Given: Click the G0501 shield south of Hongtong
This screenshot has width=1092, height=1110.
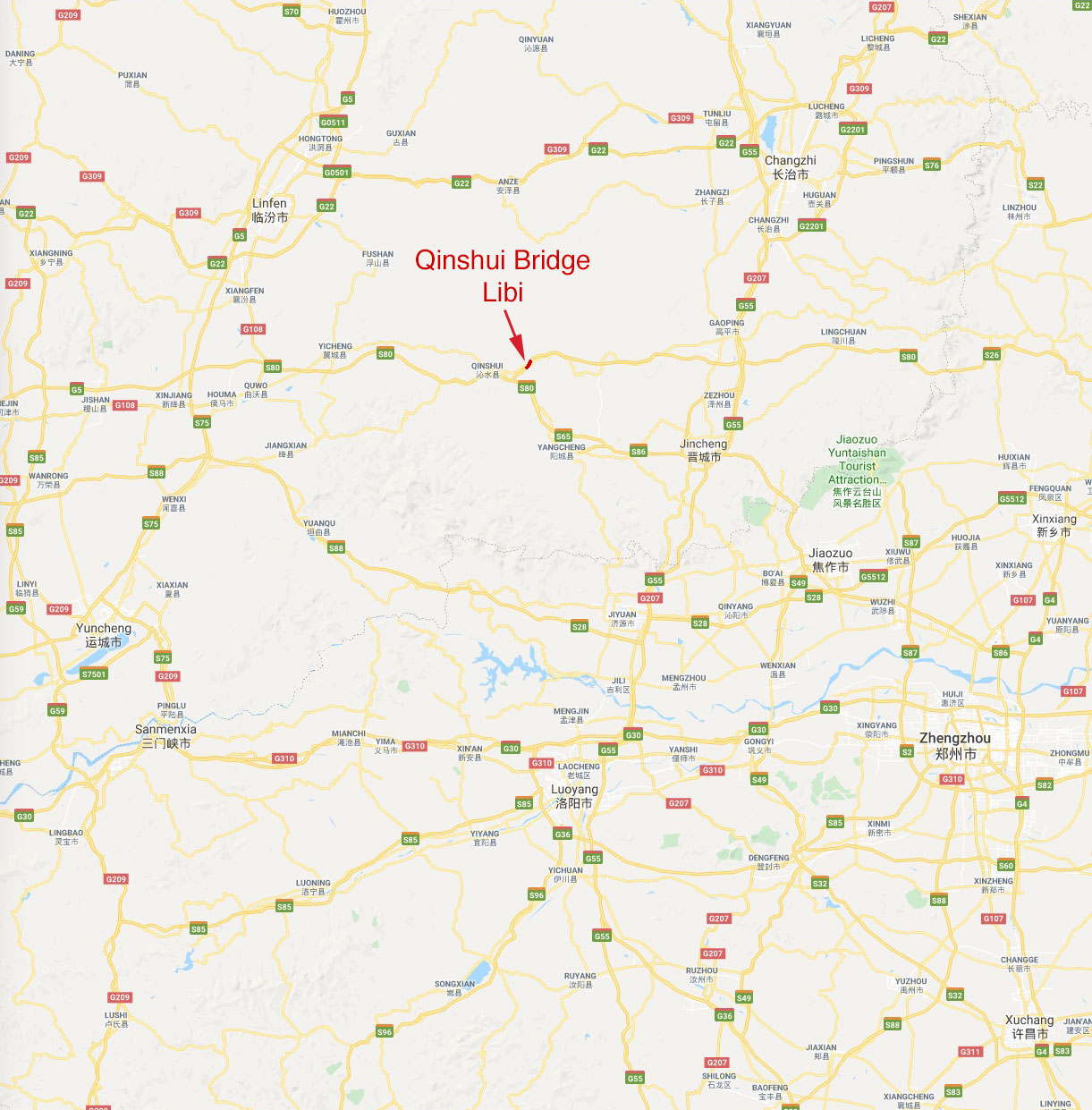Looking at the screenshot, I should [x=337, y=173].
